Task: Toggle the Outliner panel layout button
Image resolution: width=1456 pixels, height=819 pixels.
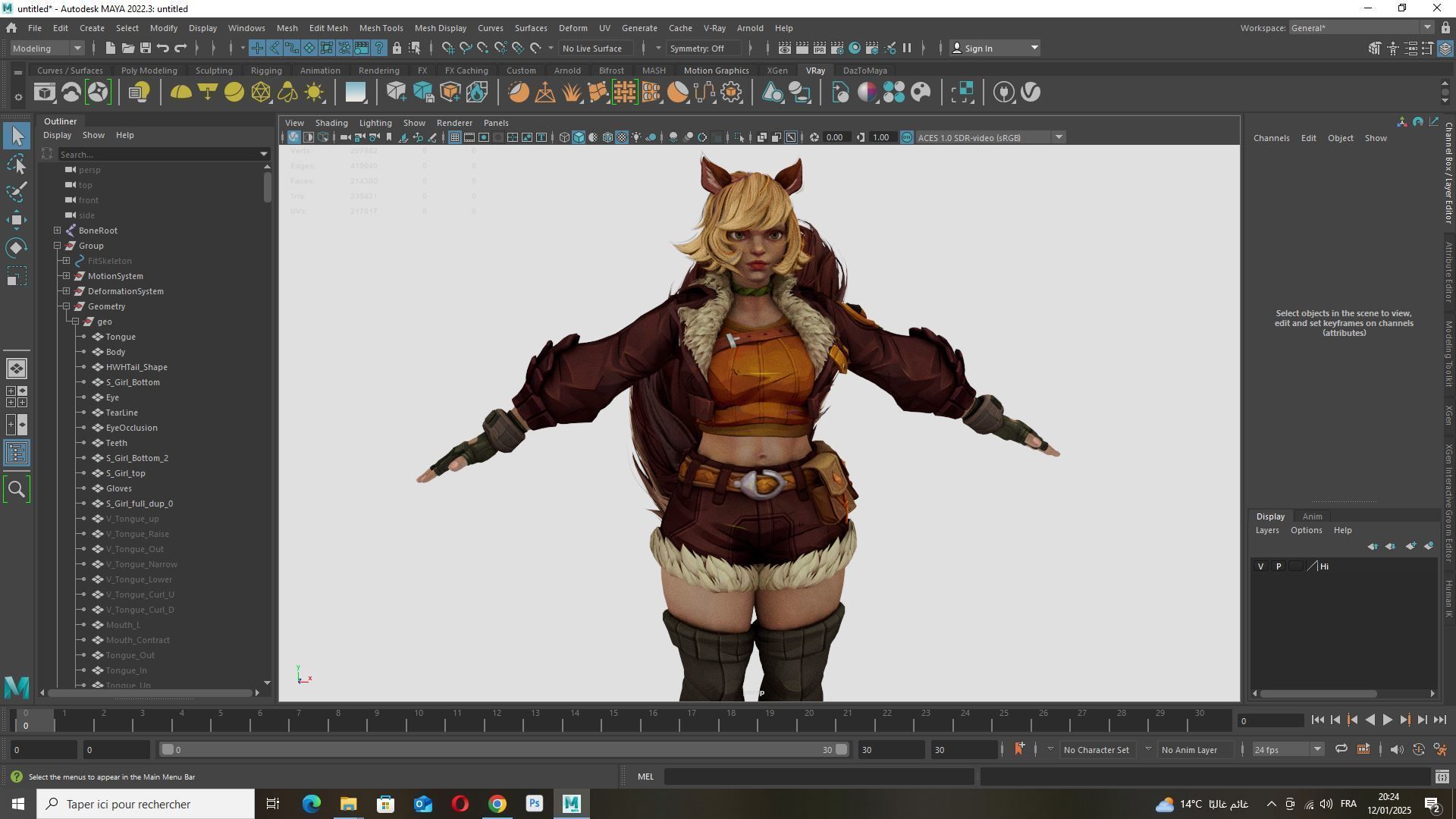Action: click(x=17, y=453)
